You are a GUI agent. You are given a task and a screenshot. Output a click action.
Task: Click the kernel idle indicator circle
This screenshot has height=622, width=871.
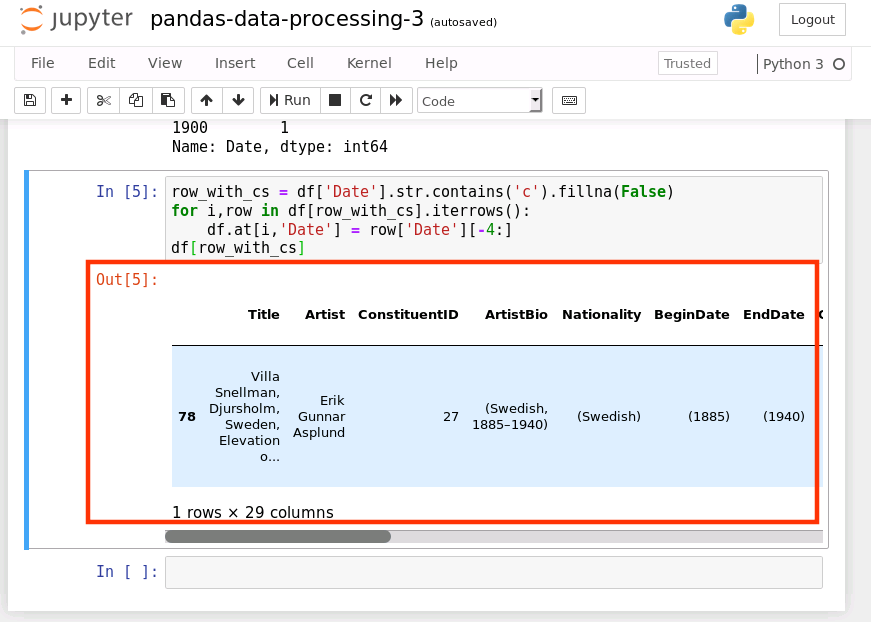[x=839, y=64]
